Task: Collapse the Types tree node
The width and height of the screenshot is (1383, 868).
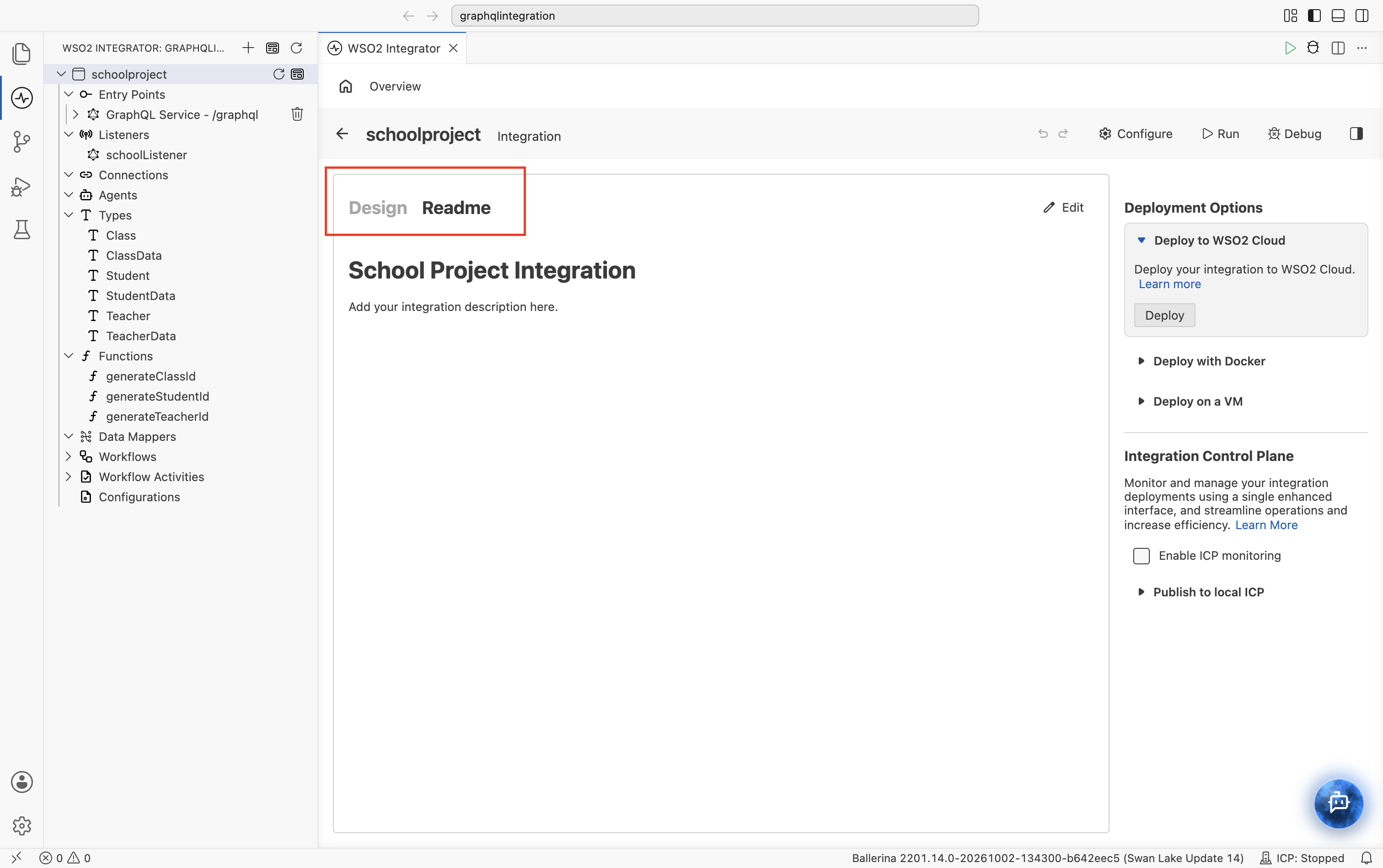Action: 68,214
